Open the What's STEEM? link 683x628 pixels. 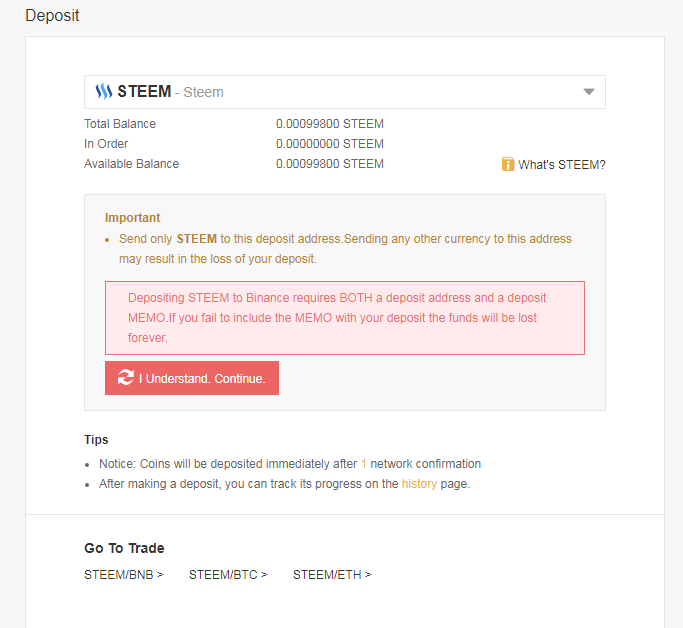(561, 165)
